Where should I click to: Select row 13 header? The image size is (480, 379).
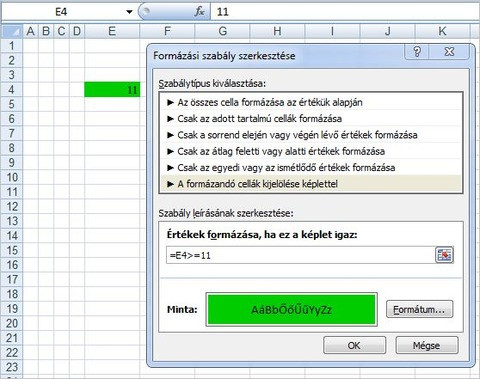tap(12, 221)
